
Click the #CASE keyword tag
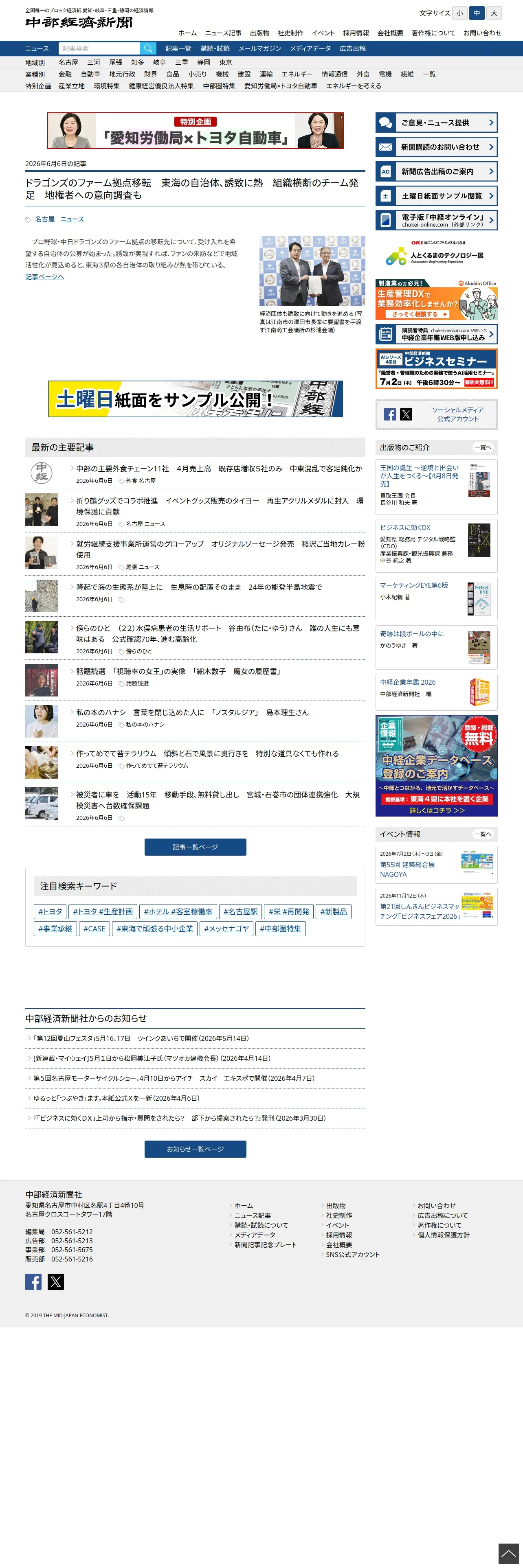point(94,928)
